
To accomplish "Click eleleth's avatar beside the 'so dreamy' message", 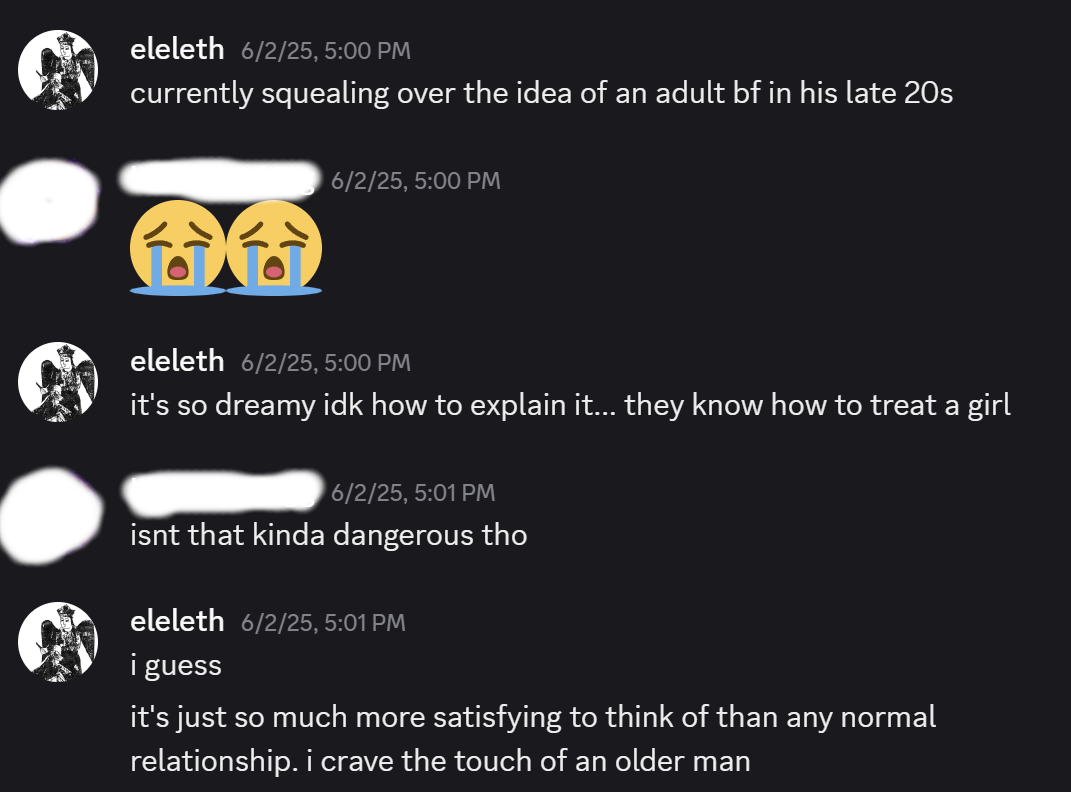I will [x=58, y=380].
